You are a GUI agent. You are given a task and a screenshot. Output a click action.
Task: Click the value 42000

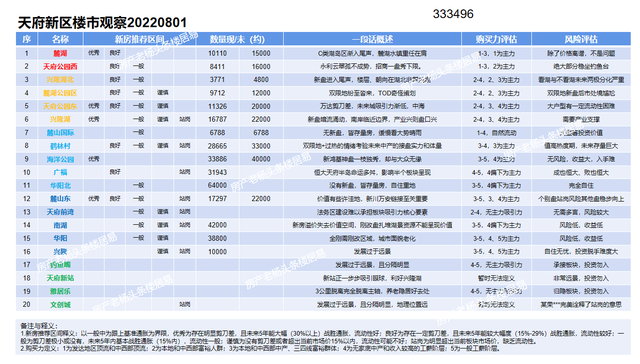click(x=217, y=225)
